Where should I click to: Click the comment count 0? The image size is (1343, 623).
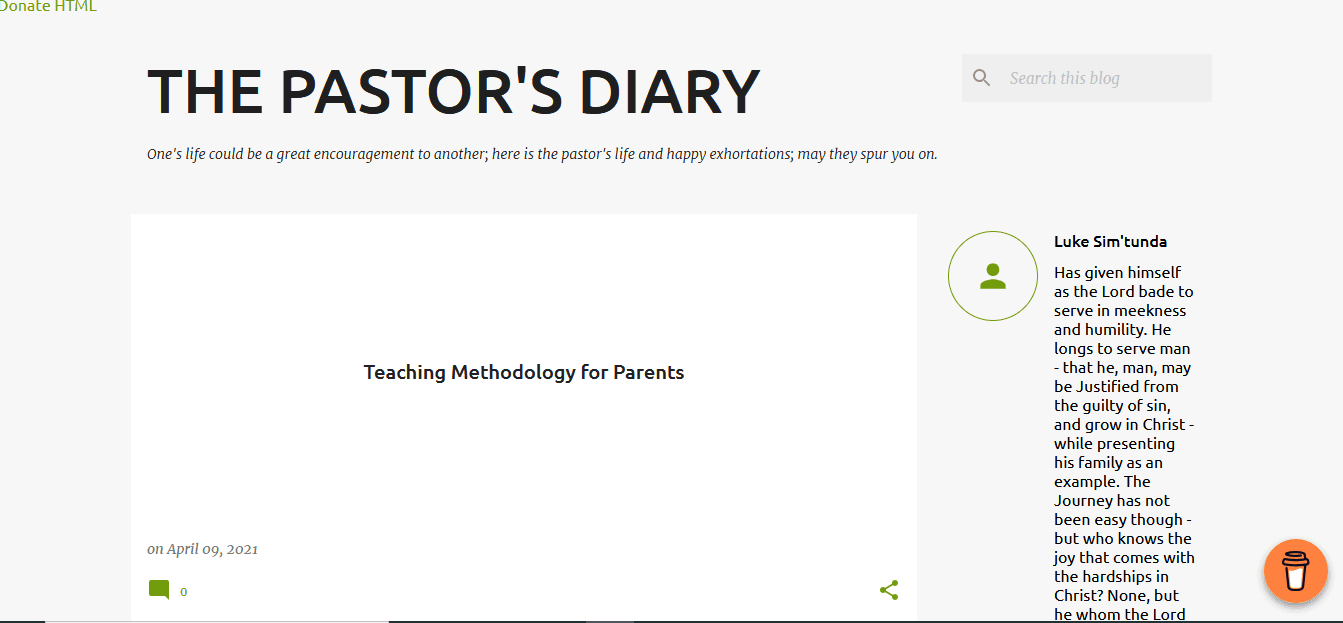[x=184, y=592]
